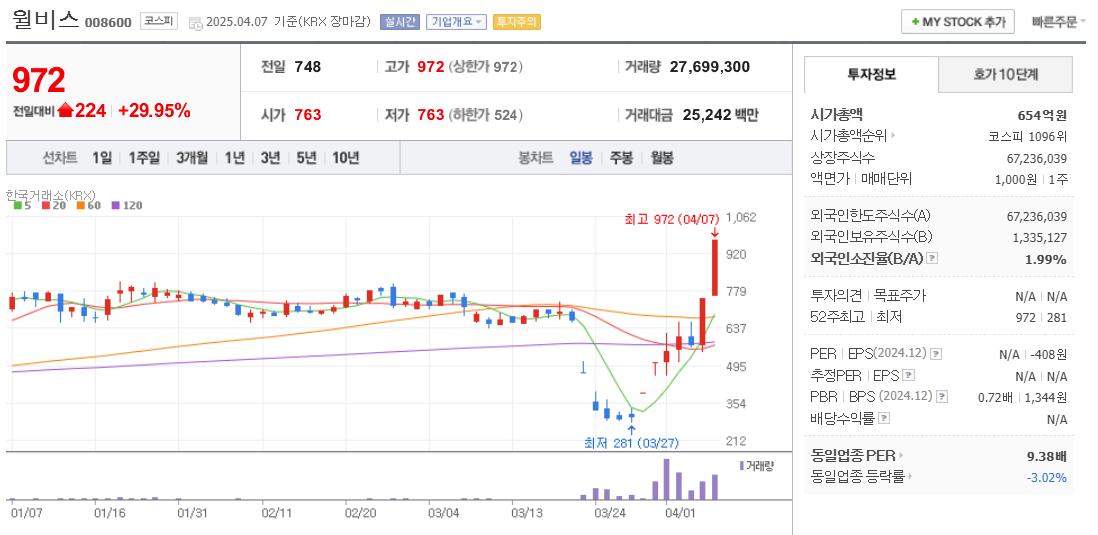Select the 주봉 candlestick chart
1098x535 pixels.
[x=621, y=158]
